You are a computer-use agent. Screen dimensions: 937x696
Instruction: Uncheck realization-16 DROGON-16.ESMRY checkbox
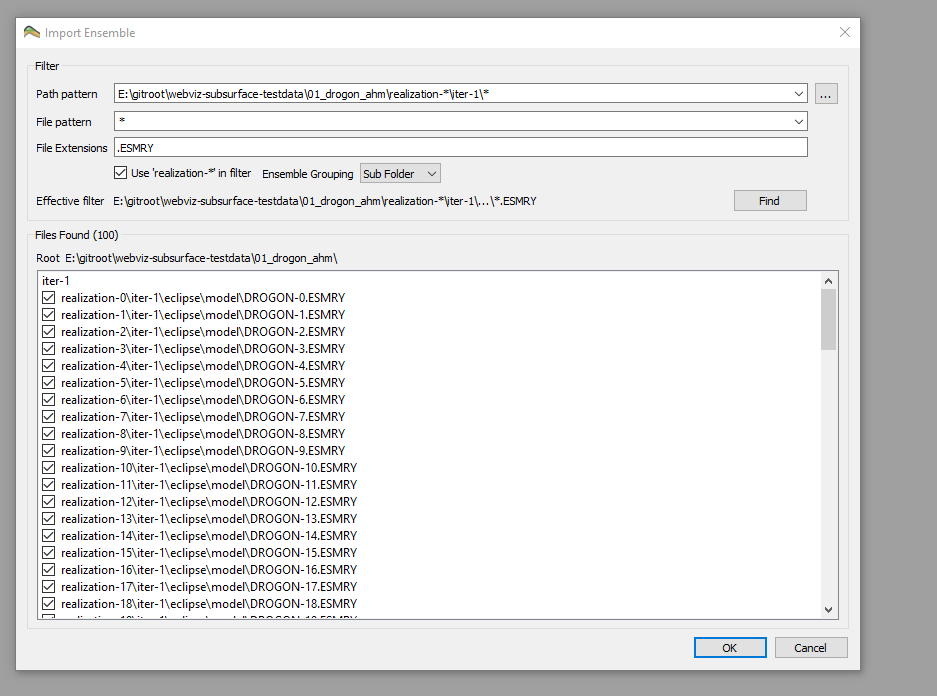click(49, 570)
